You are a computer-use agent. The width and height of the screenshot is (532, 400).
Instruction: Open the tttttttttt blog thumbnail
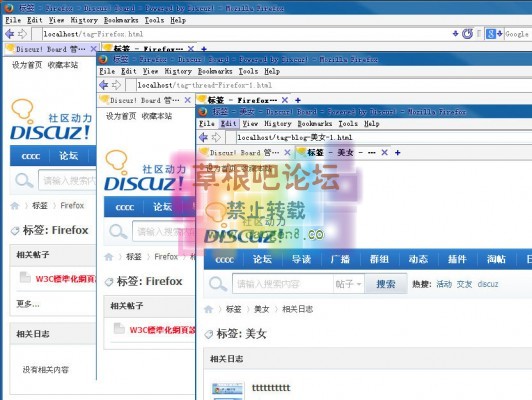(x=227, y=391)
